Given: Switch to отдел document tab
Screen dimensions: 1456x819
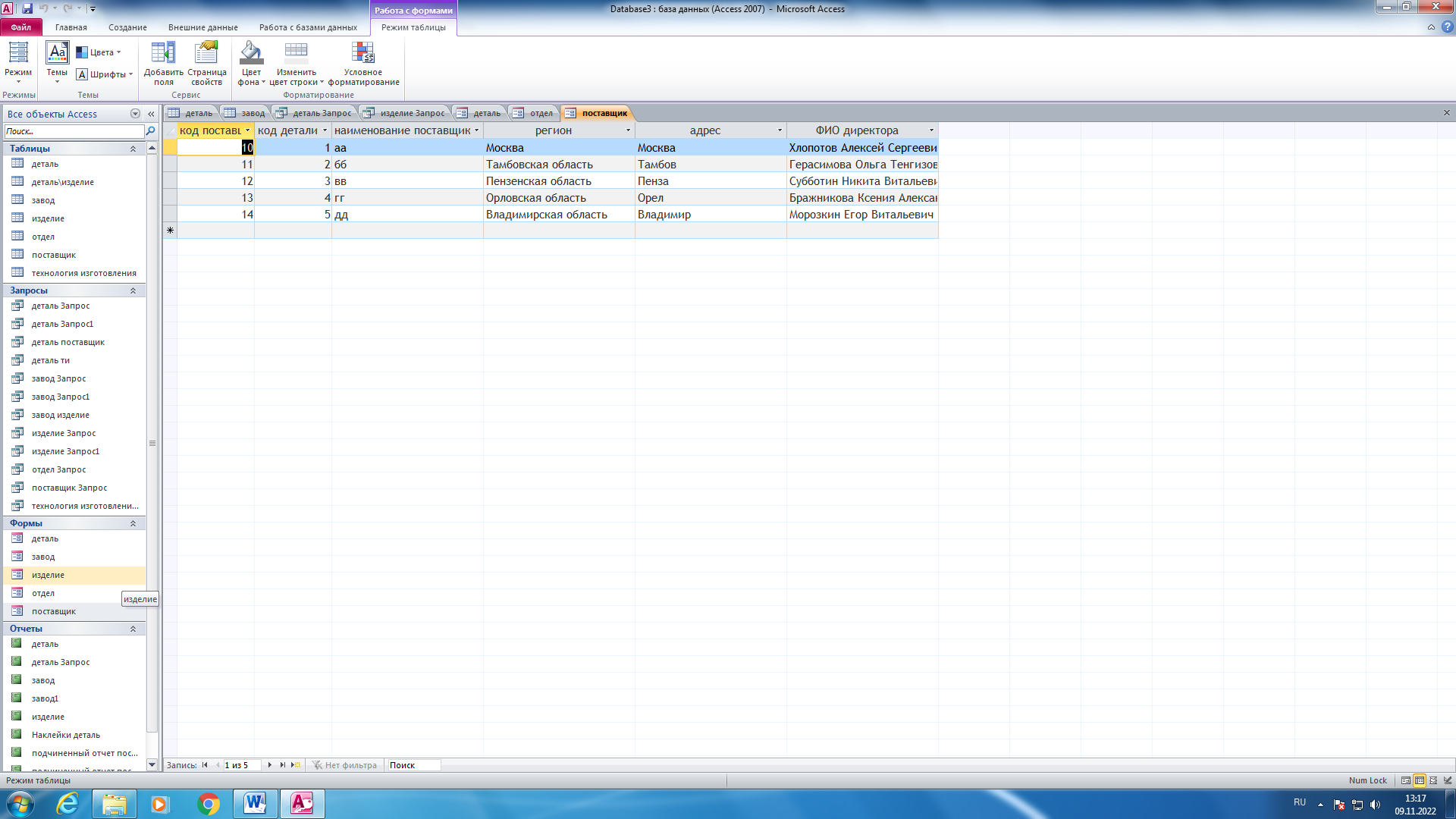Looking at the screenshot, I should [x=534, y=113].
